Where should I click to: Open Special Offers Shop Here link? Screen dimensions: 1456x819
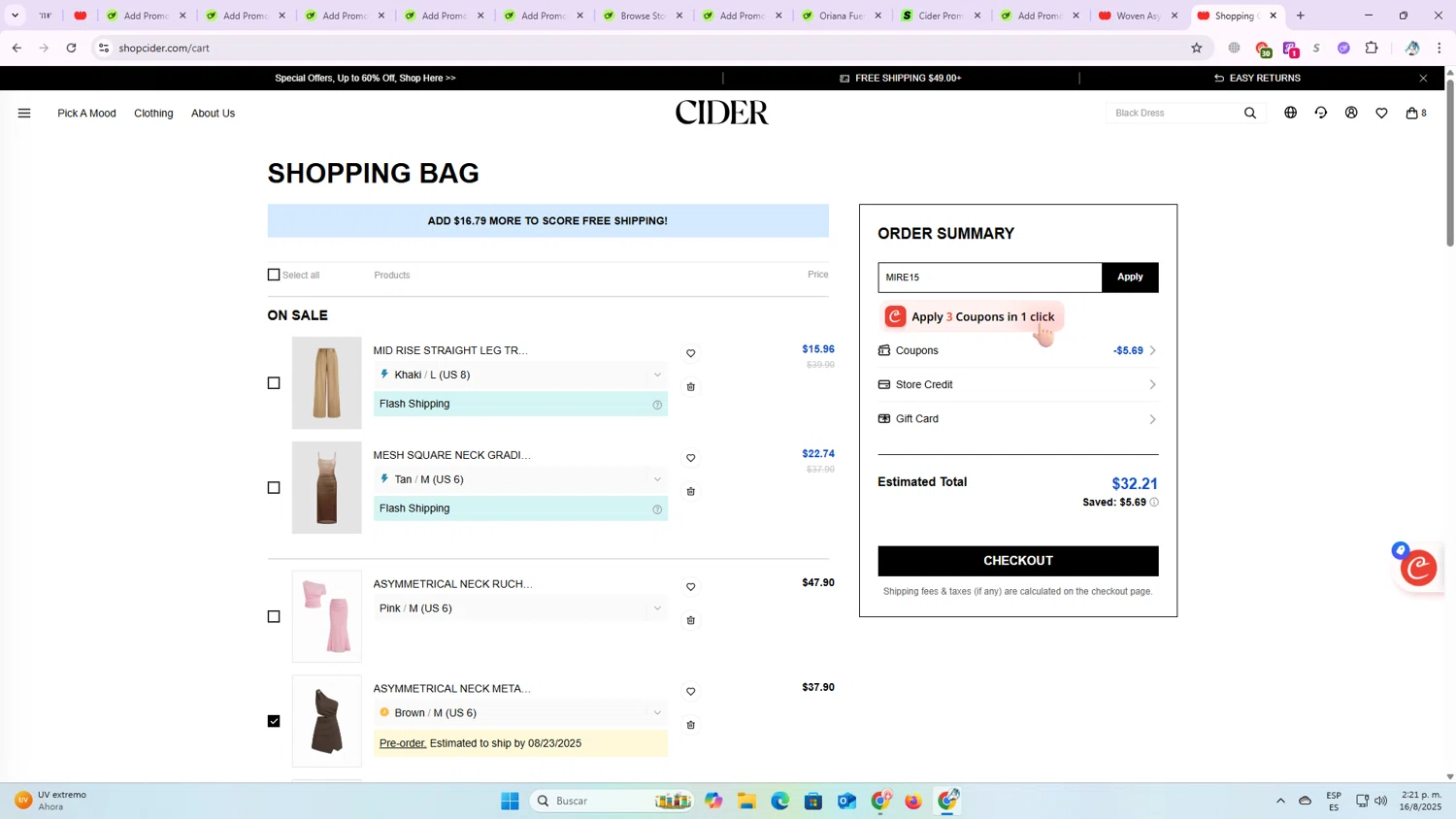(365, 79)
